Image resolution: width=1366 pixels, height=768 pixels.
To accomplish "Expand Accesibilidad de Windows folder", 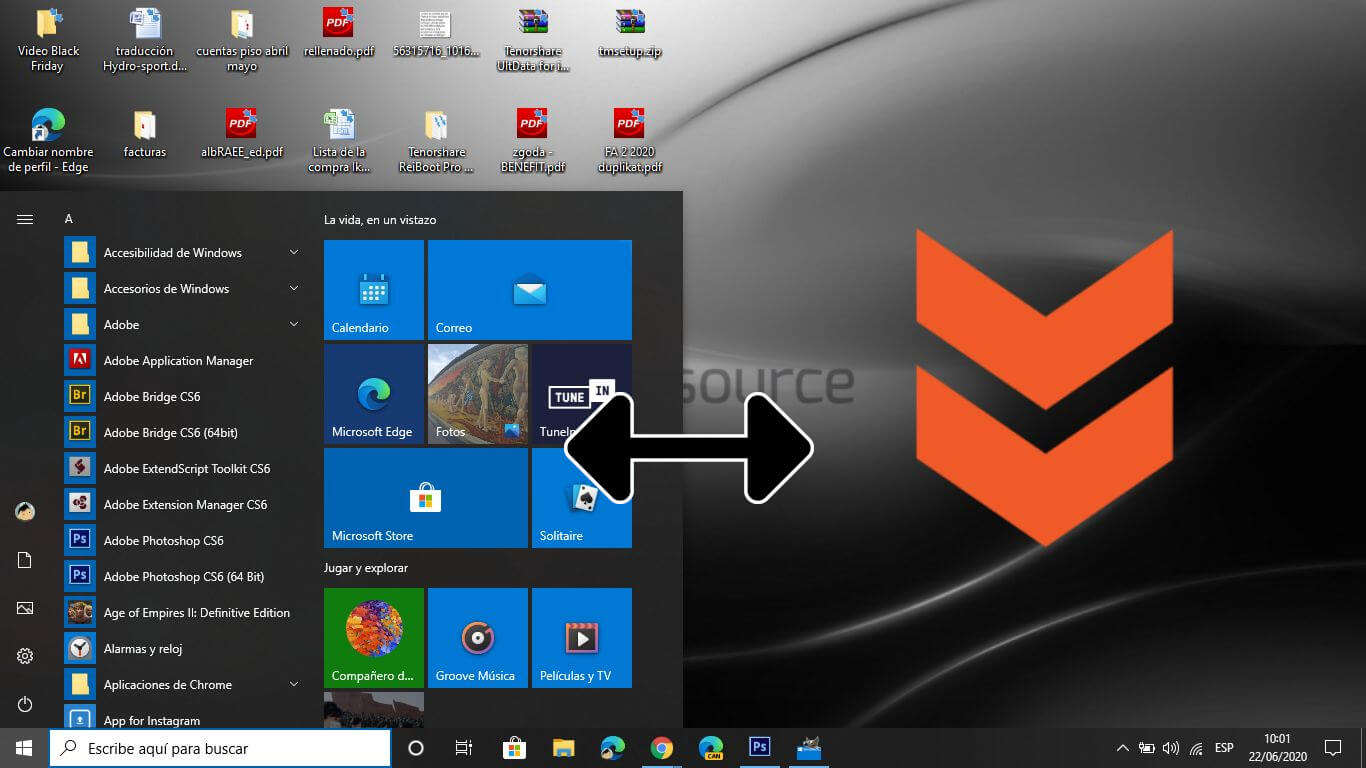I will [x=185, y=253].
